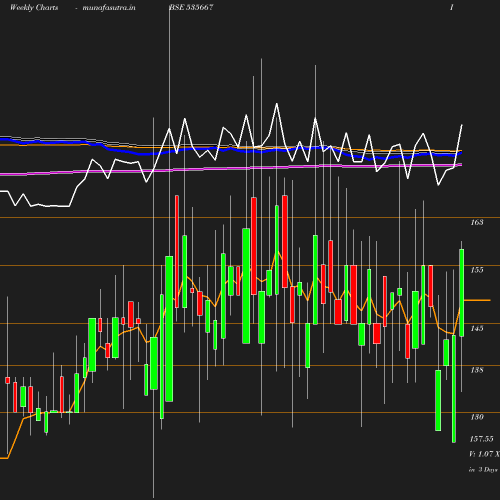Image resolution: width=500 pixels, height=500 pixels.
Task: Click the 'BSE 535667' ticker label
Action: (191, 7)
